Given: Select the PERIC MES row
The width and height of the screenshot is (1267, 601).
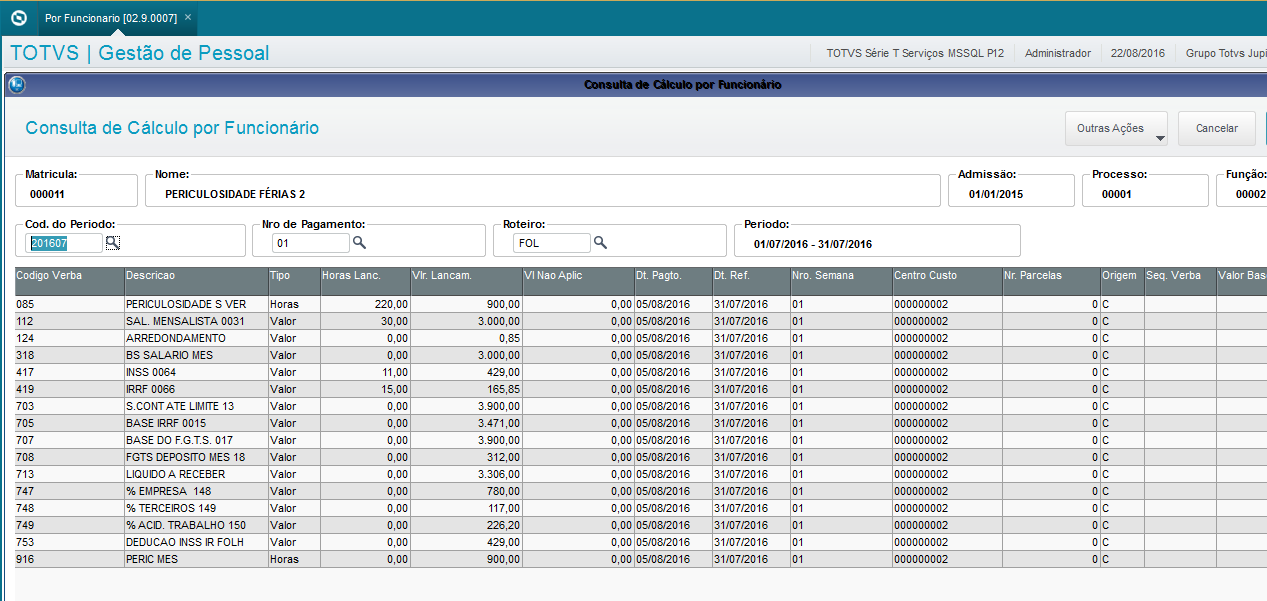Looking at the screenshot, I should (640, 559).
